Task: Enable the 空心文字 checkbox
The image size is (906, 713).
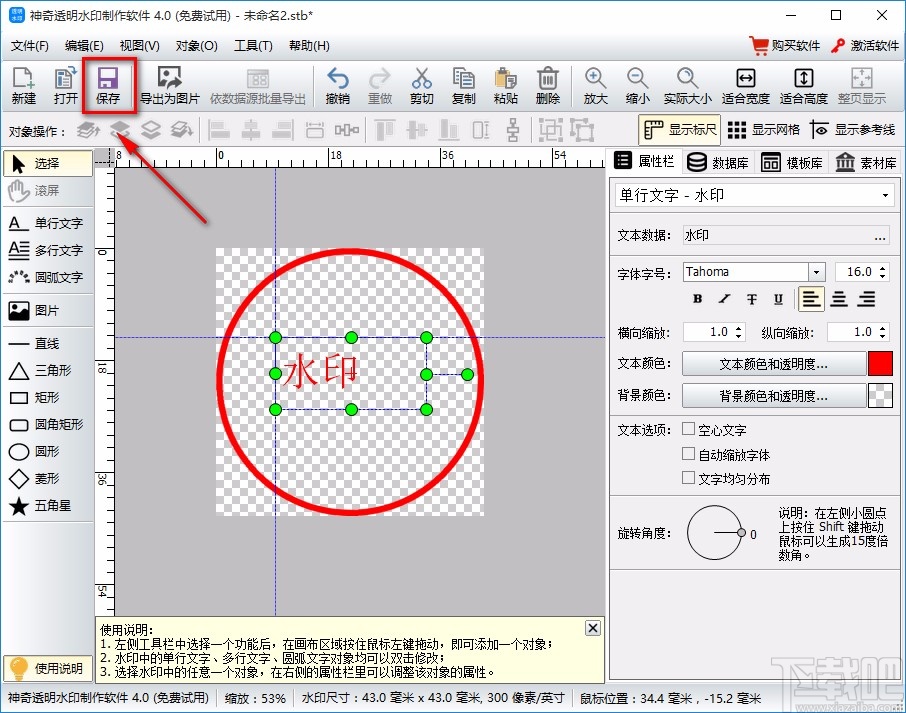Action: pos(688,429)
